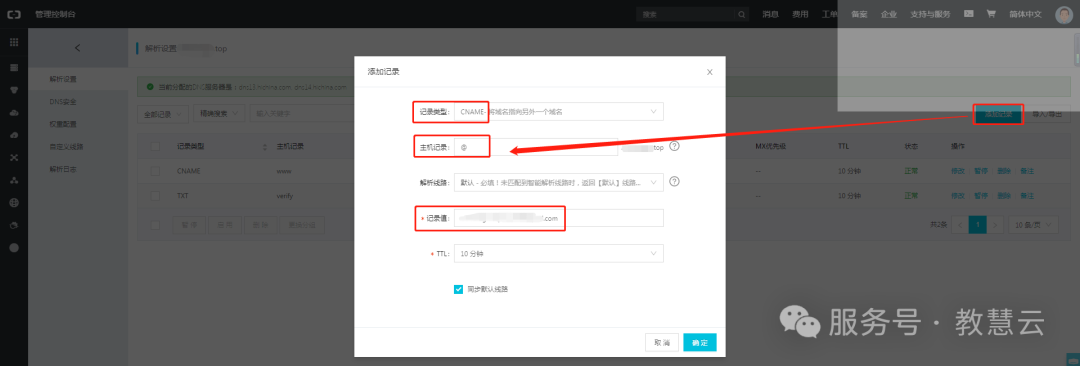Open 支持与服务 in the top navigation

pyautogui.click(x=931, y=14)
